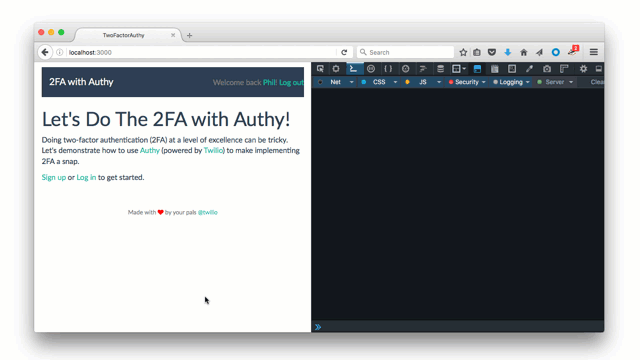
Task: Open DevTools settings gear
Action: click(x=583, y=69)
